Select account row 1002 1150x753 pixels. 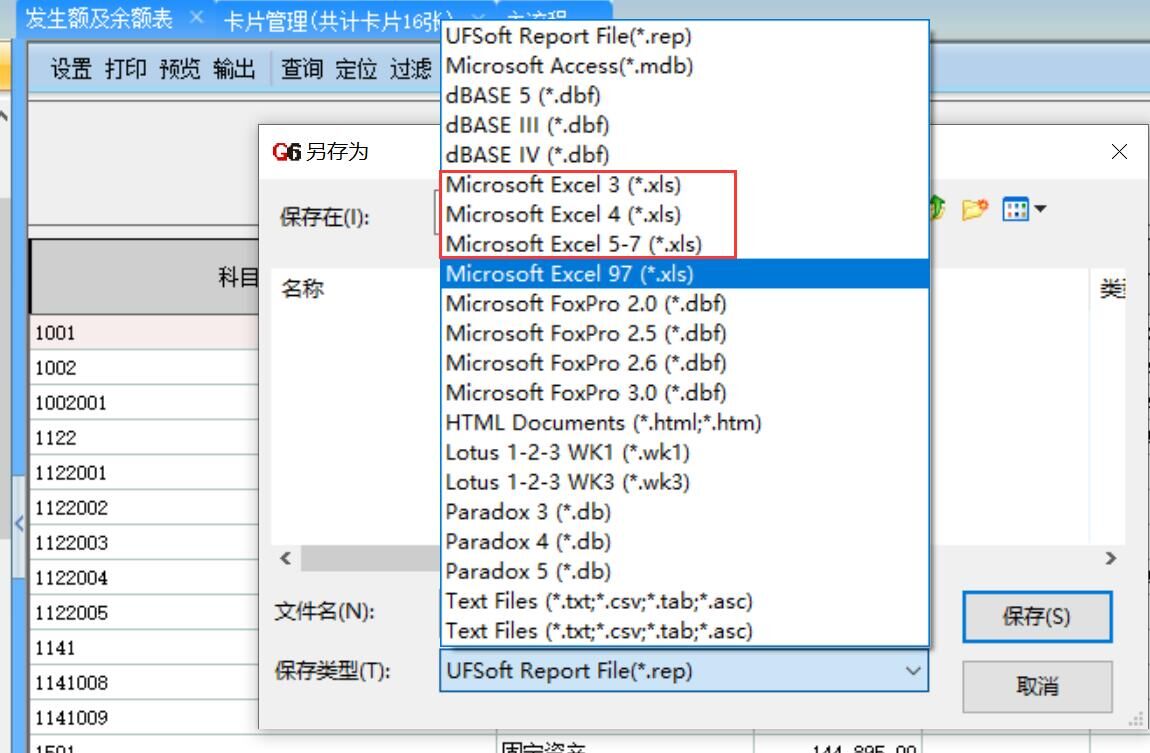144,368
